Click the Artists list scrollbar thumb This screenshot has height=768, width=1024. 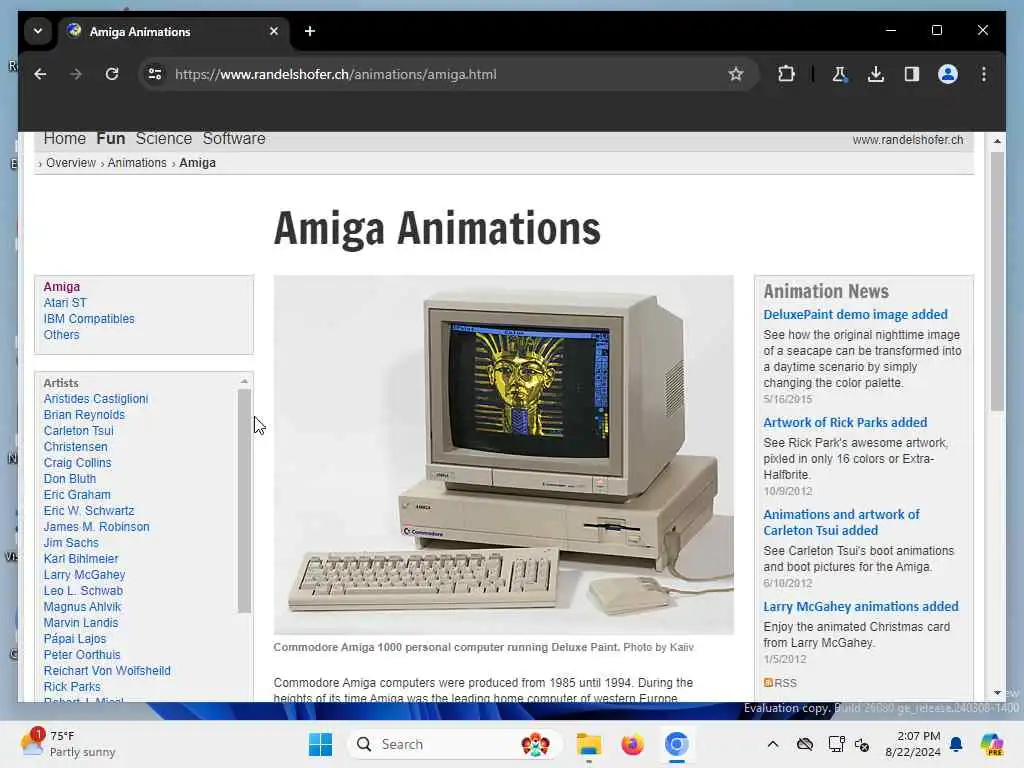tap(244, 501)
